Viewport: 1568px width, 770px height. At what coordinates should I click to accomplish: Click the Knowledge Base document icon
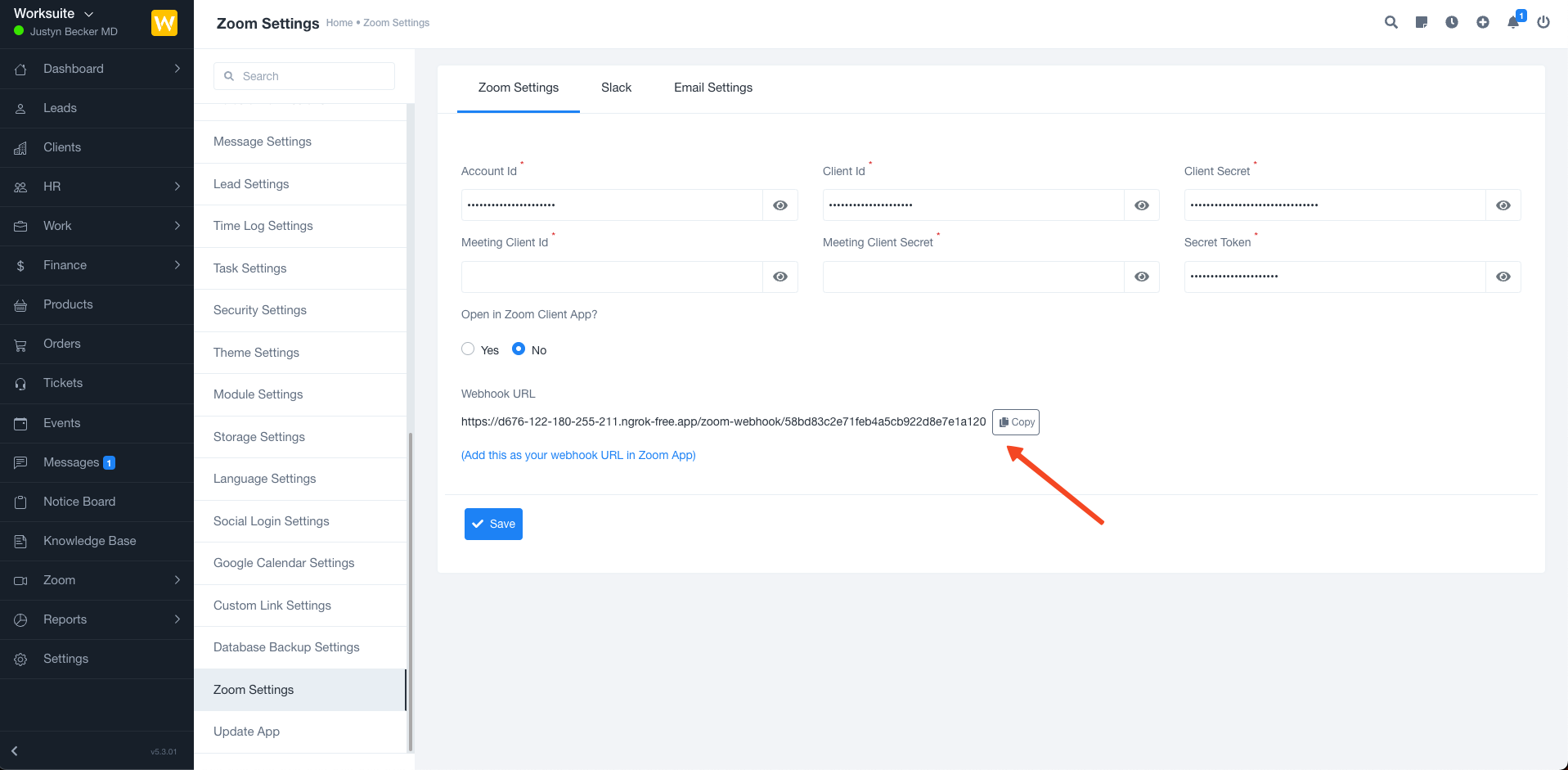pyautogui.click(x=20, y=542)
